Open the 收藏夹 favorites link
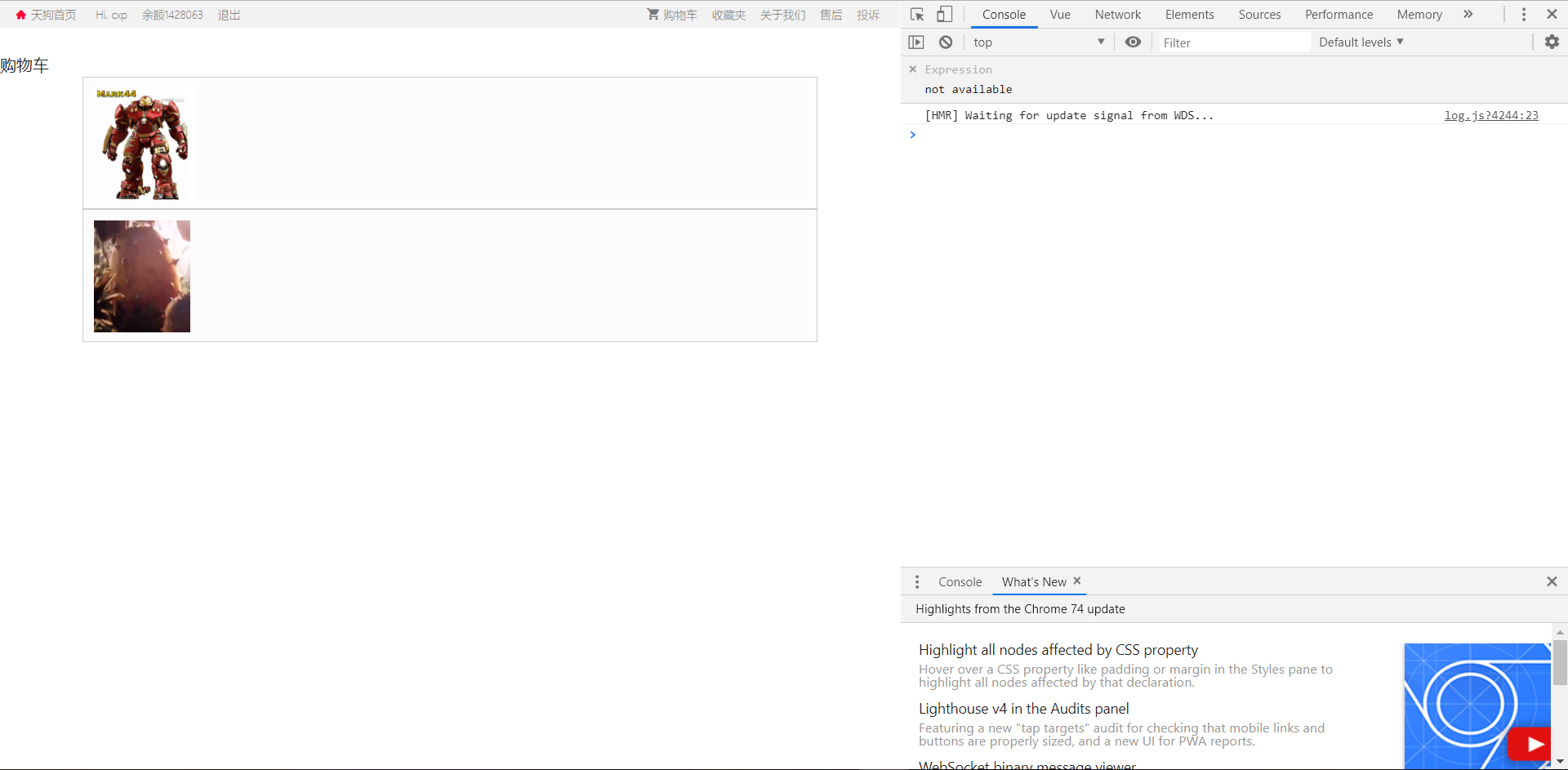Screen dimensions: 1568x770 pos(728,15)
